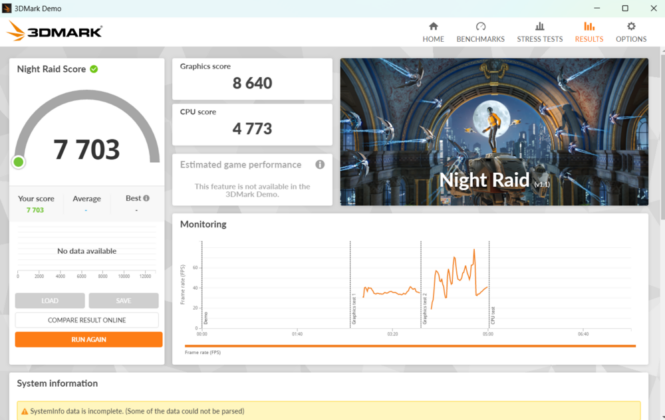Click the Graphics score value 8 640
The height and width of the screenshot is (420, 665).
pos(252,83)
